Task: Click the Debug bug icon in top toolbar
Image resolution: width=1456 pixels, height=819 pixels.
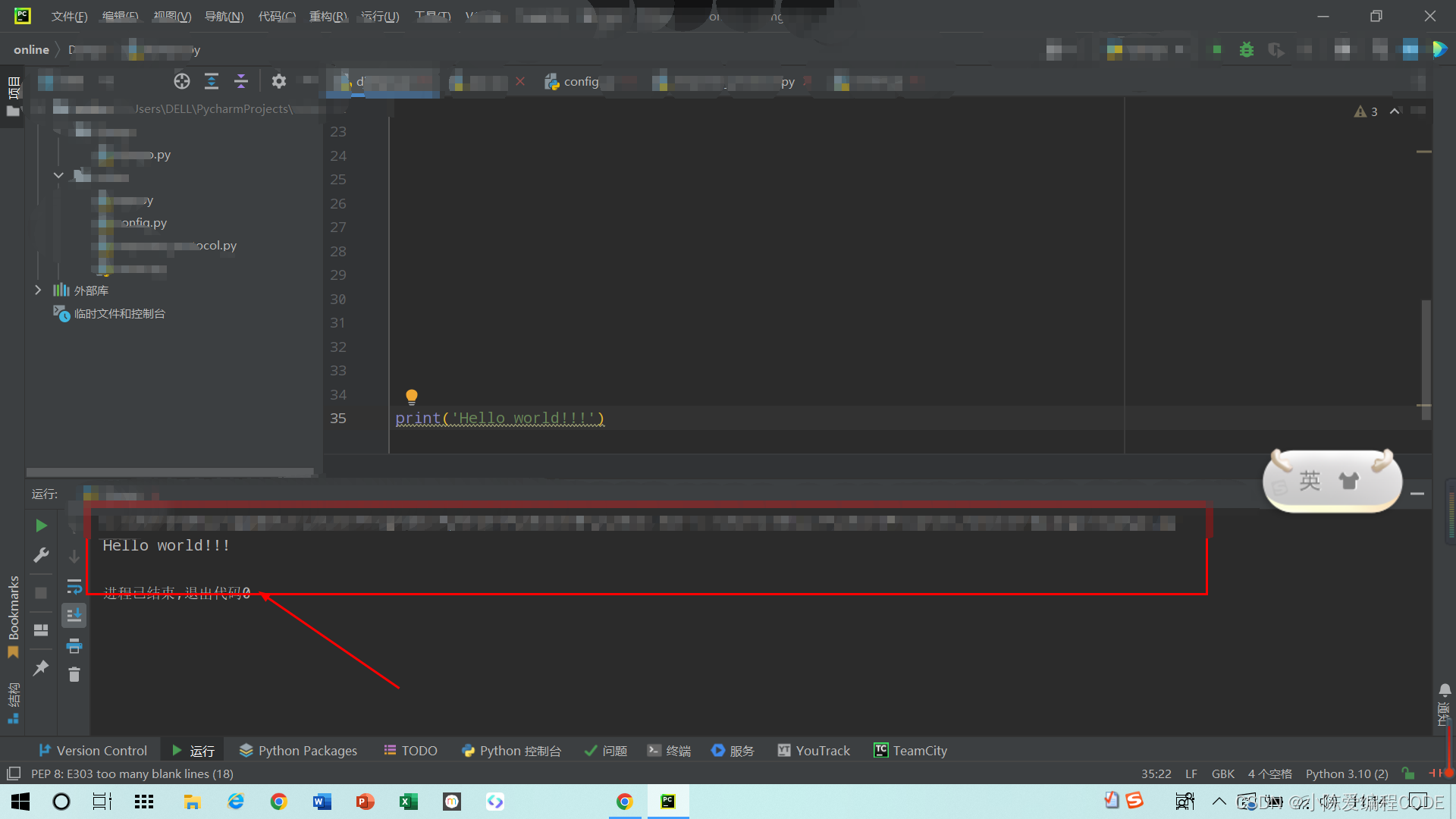Action: (1247, 50)
